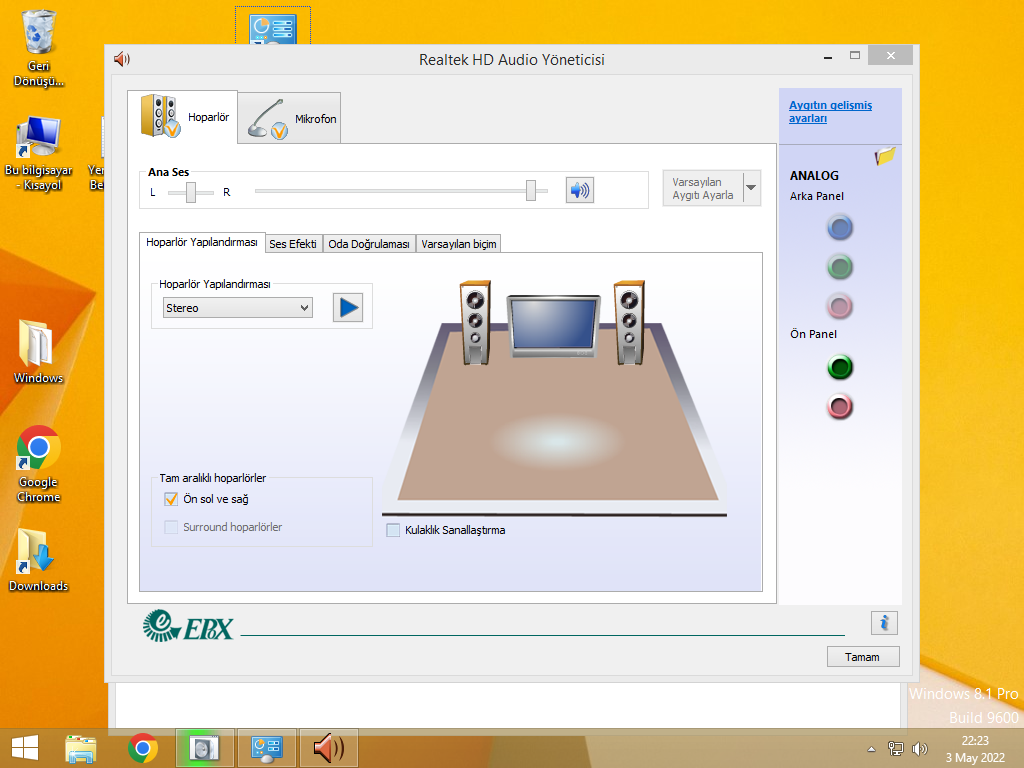Viewport: 1024px width, 768px height.
Task: Click the connector settings folder icon
Action: (x=885, y=157)
